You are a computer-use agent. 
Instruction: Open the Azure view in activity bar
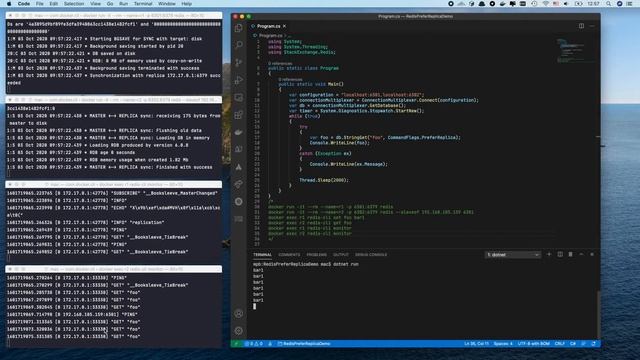[x=239, y=167]
